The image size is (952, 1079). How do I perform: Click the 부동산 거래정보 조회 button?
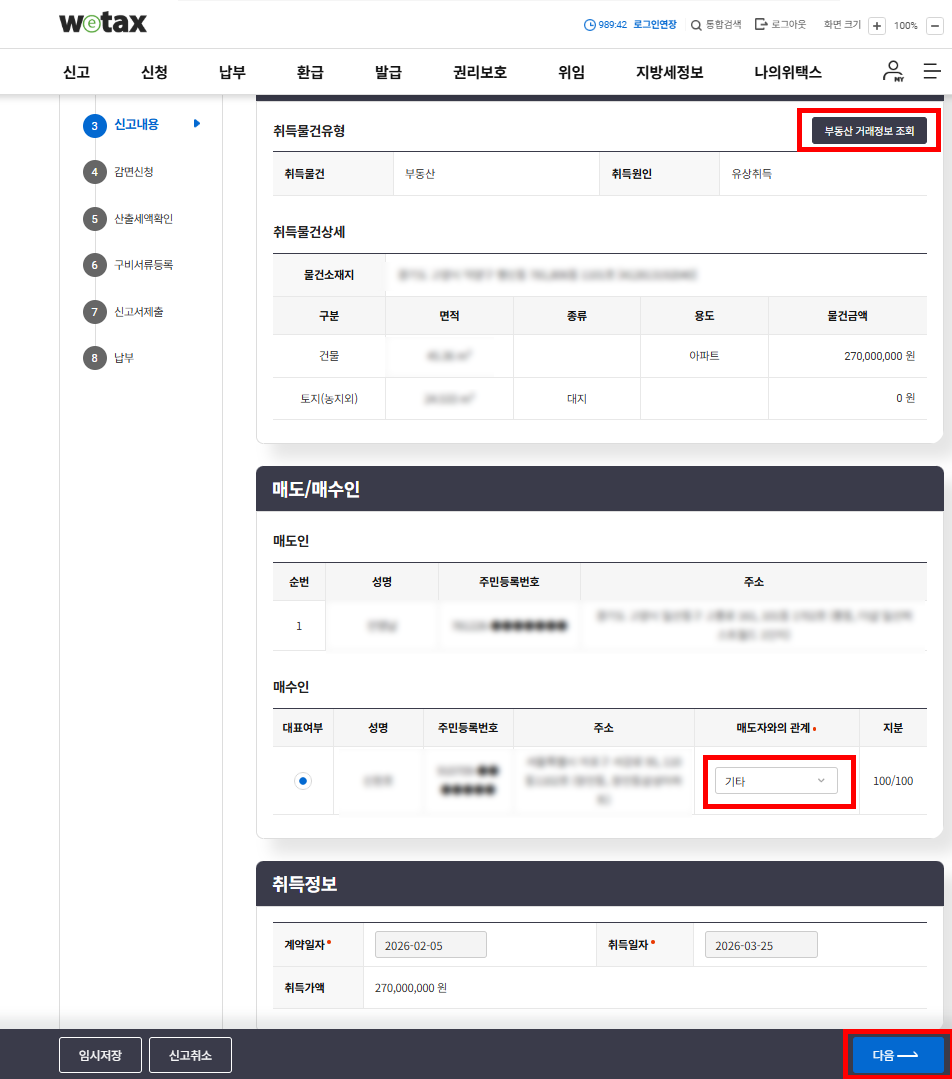coord(868,130)
